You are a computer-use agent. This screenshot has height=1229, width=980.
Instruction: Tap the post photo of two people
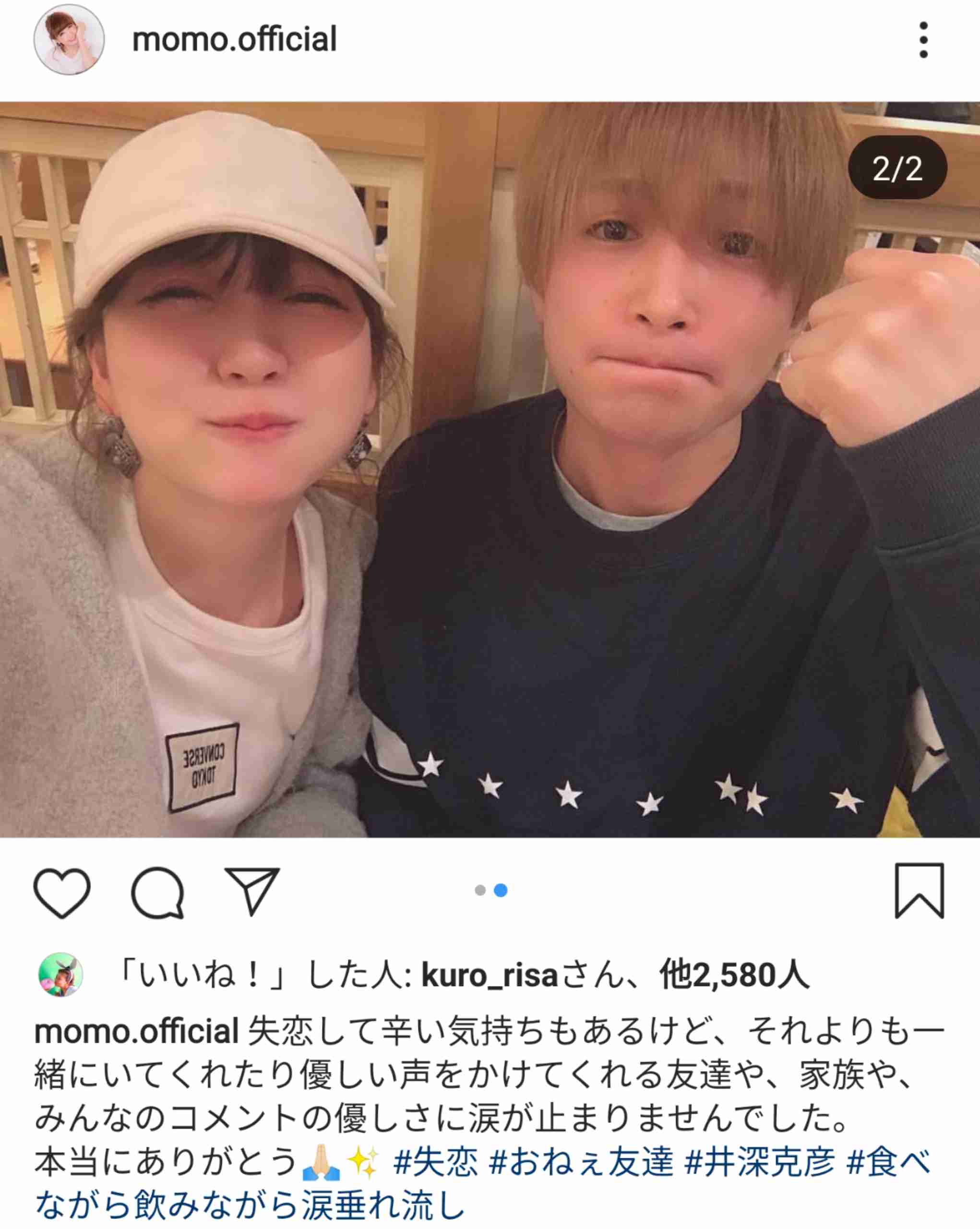pyautogui.click(x=490, y=470)
